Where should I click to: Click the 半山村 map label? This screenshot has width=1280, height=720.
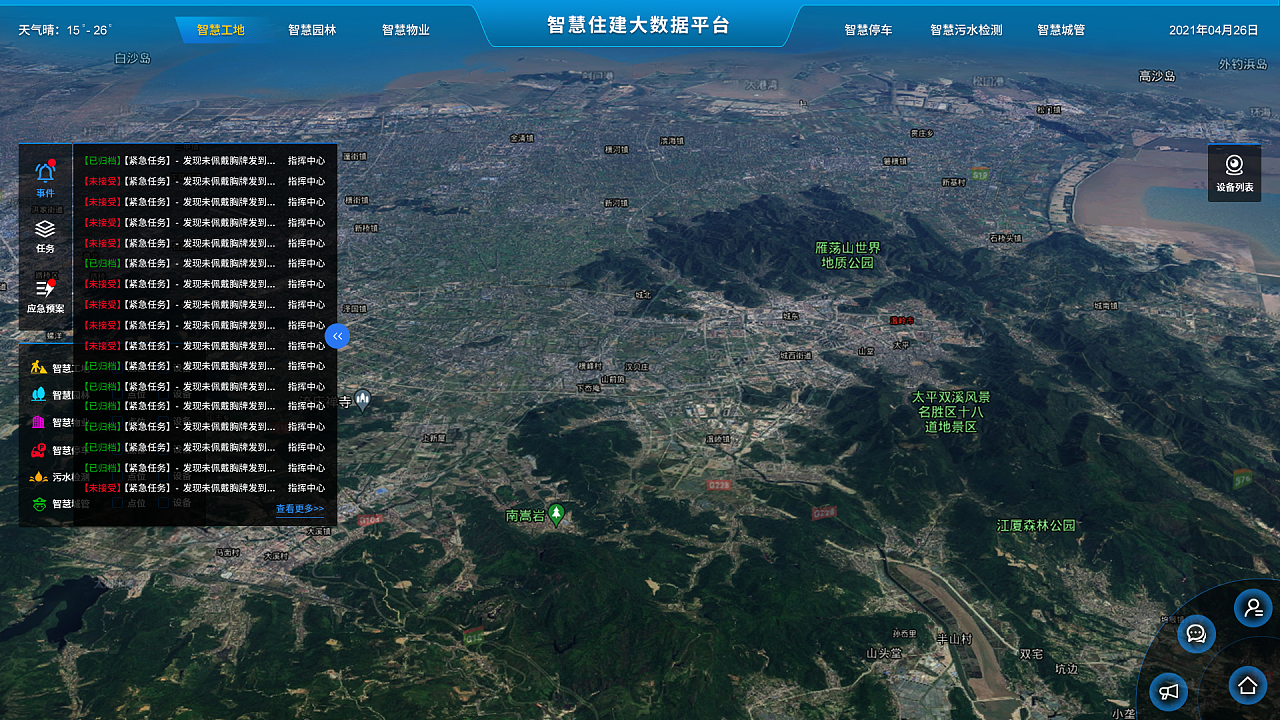(x=954, y=639)
